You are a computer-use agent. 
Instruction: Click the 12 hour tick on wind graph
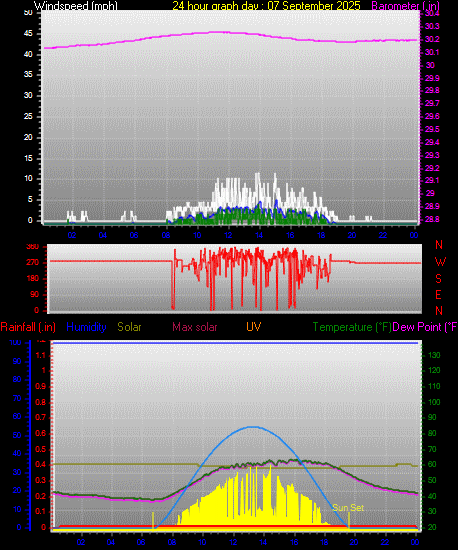click(228, 235)
